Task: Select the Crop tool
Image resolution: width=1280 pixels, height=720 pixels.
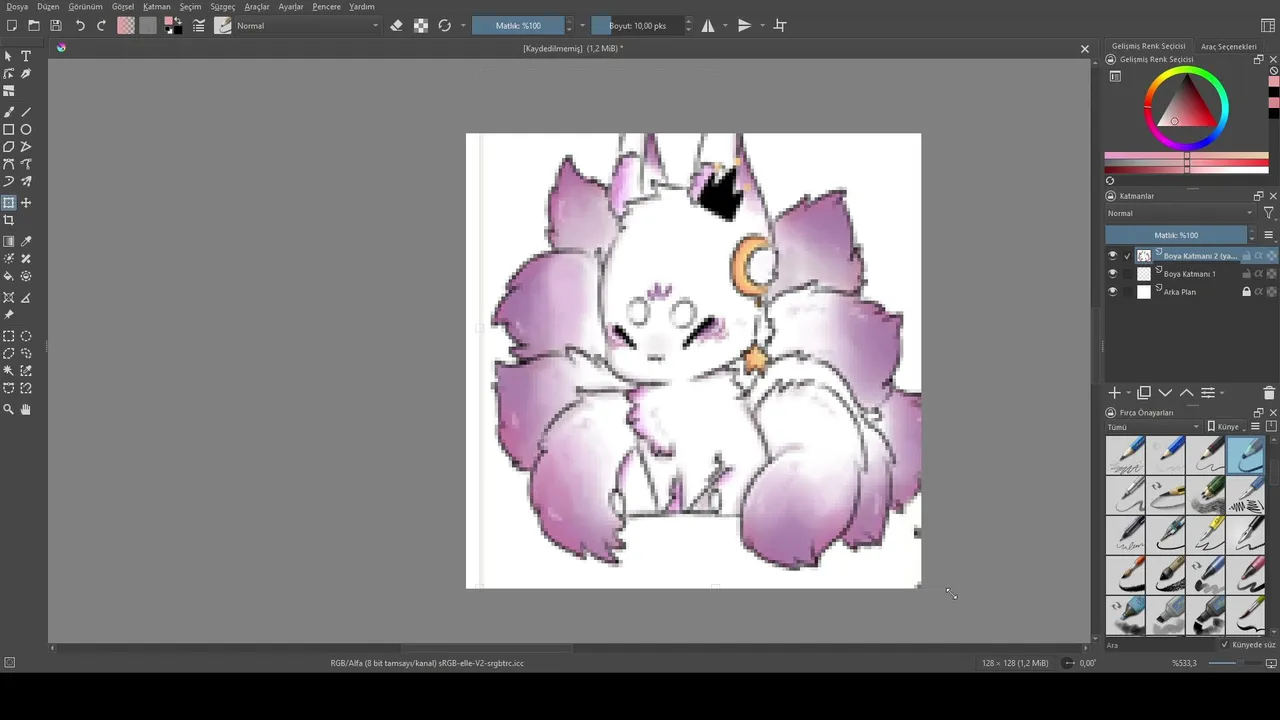Action: coord(9,220)
